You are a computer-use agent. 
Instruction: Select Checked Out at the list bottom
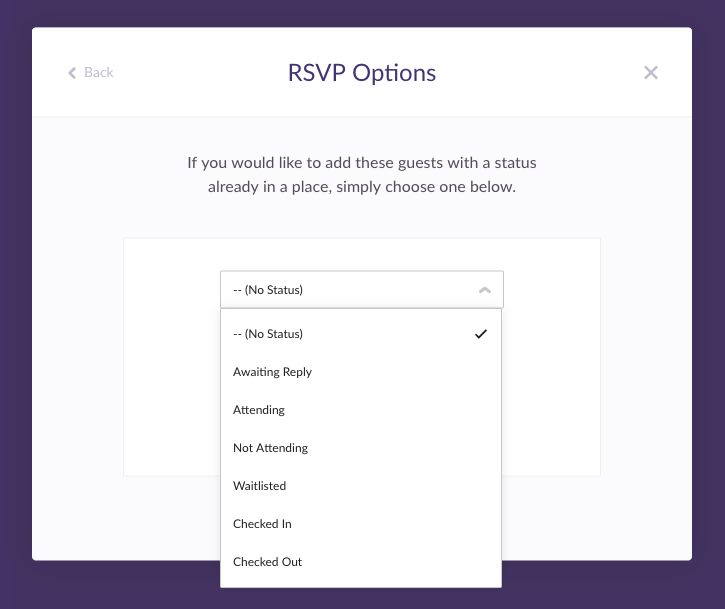(361, 561)
